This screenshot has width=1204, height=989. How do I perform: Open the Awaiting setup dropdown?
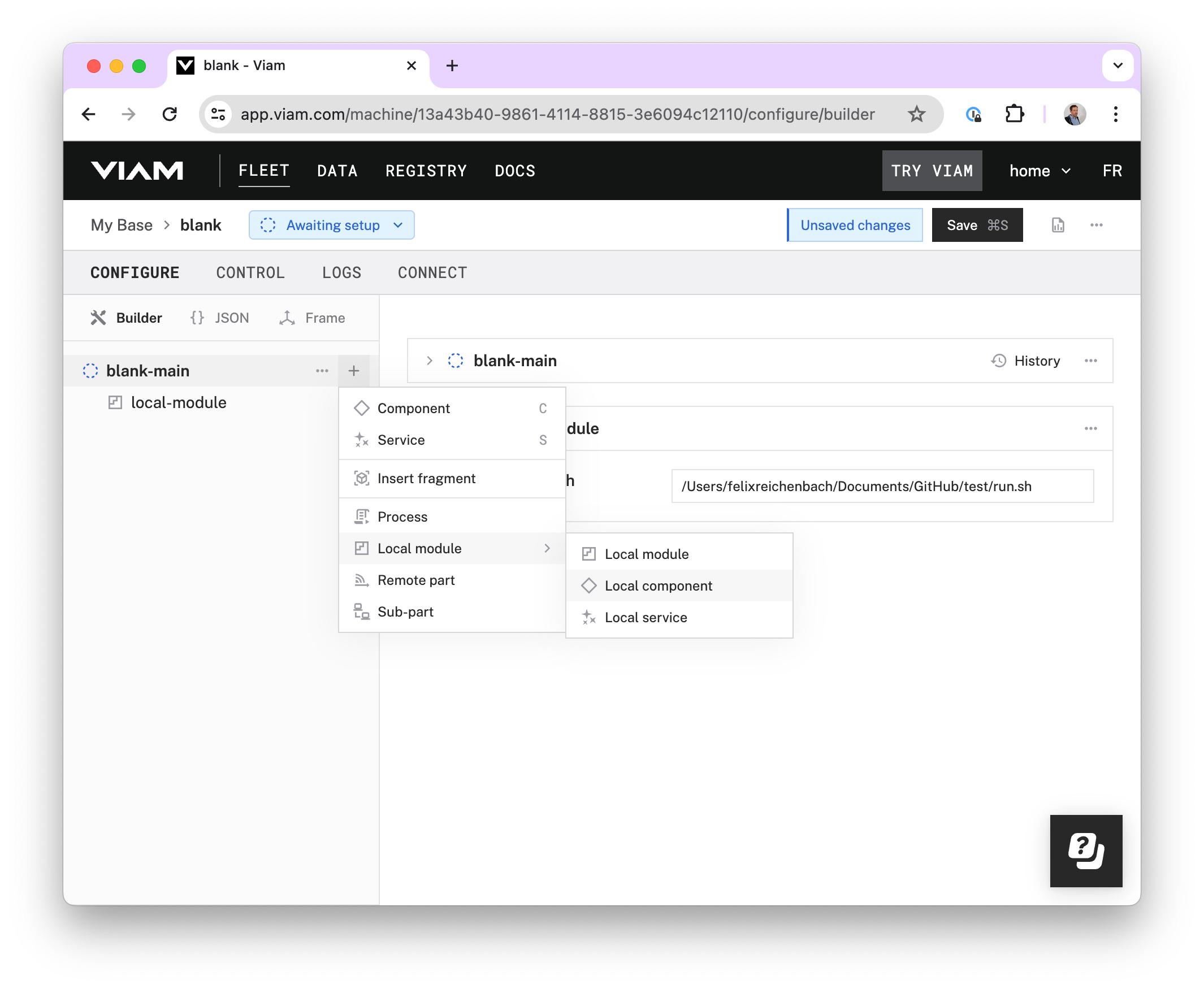tap(331, 225)
